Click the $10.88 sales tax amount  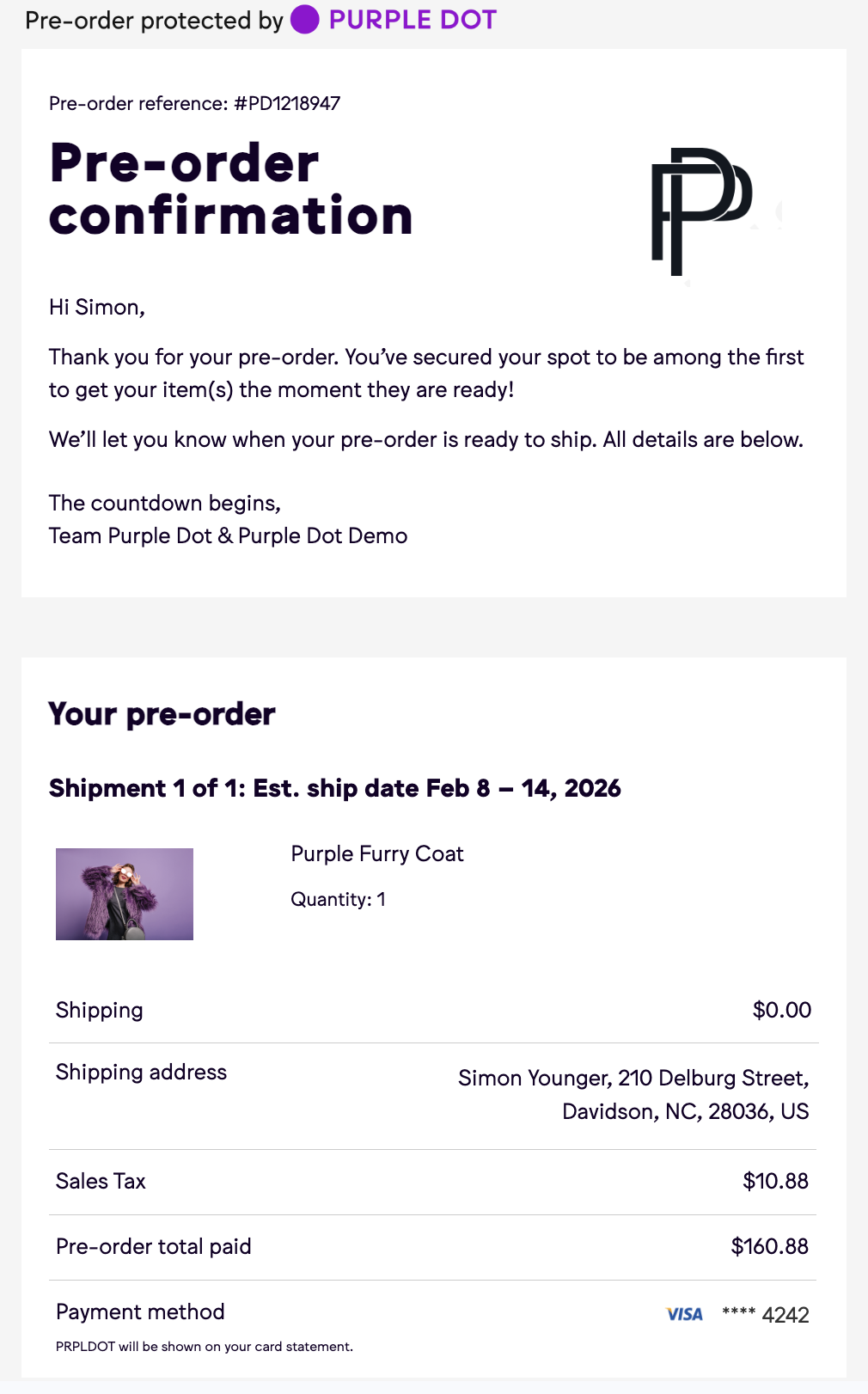tap(775, 1181)
